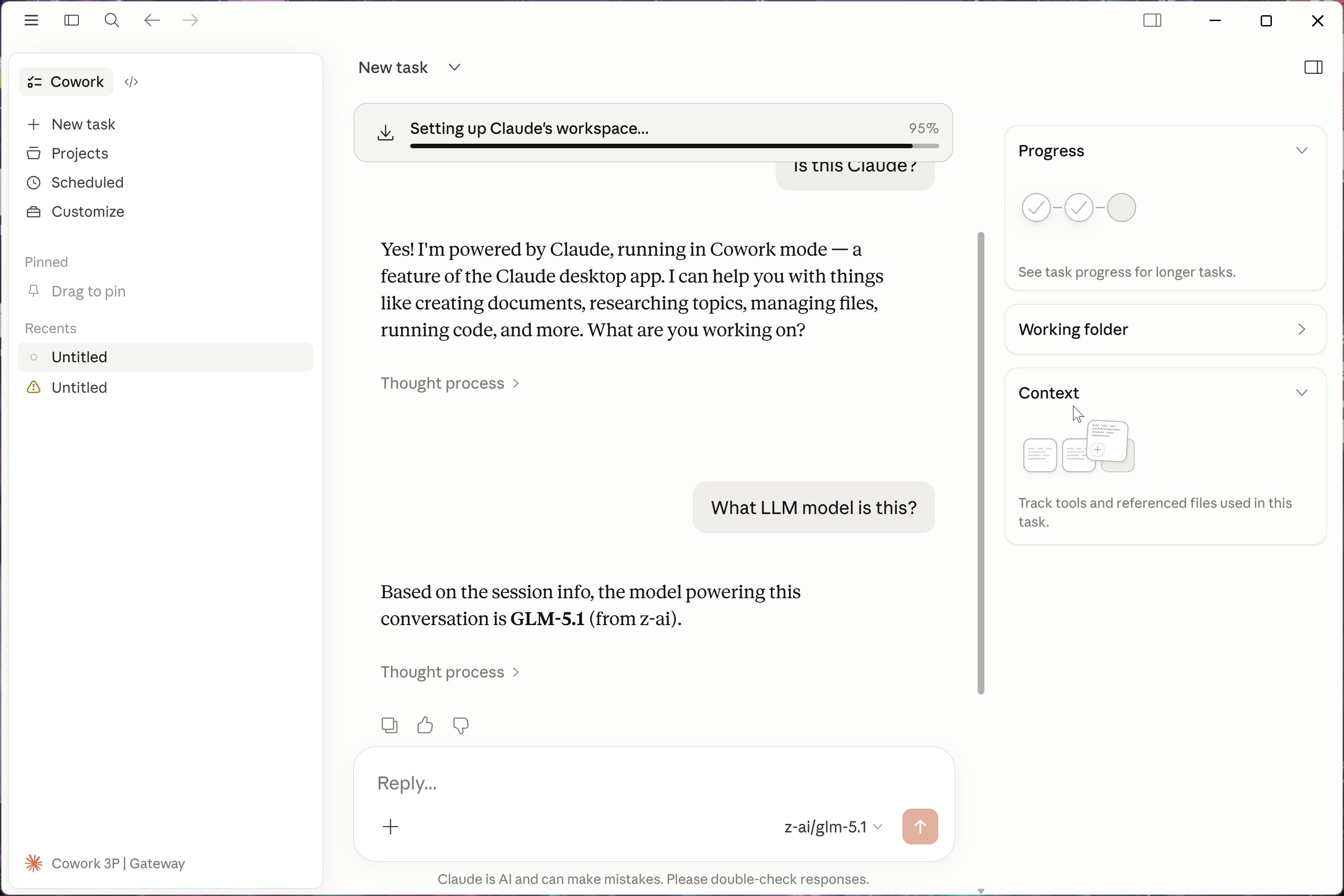This screenshot has width=1344, height=896.
Task: Toggle the left sidebar panel icon
Action: tap(71, 21)
